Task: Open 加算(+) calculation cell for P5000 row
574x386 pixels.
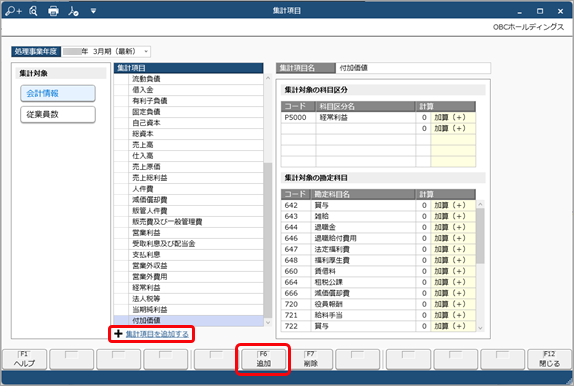Action: coord(453,118)
